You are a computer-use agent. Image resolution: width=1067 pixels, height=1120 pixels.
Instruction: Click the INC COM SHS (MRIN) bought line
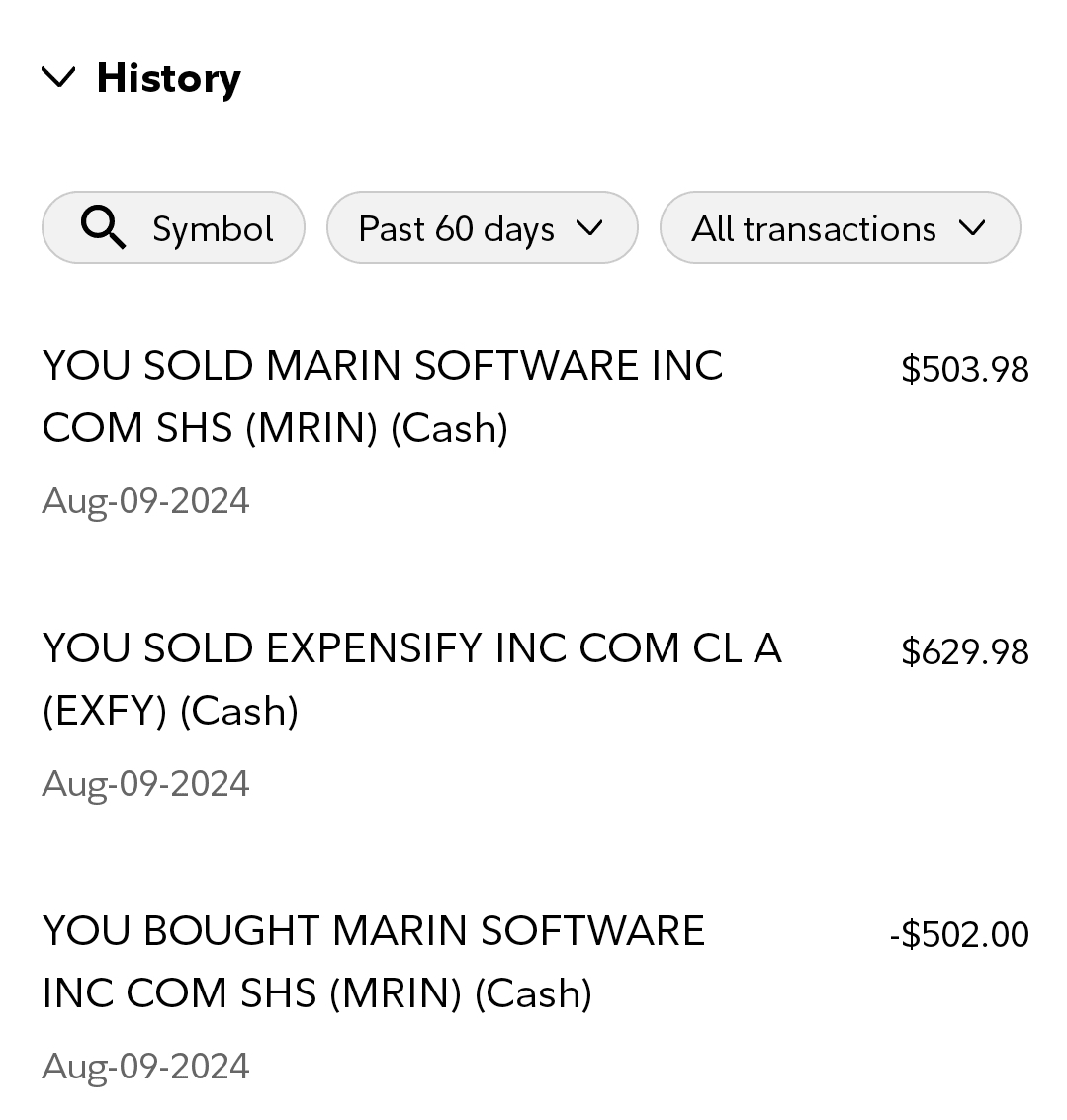point(316,993)
